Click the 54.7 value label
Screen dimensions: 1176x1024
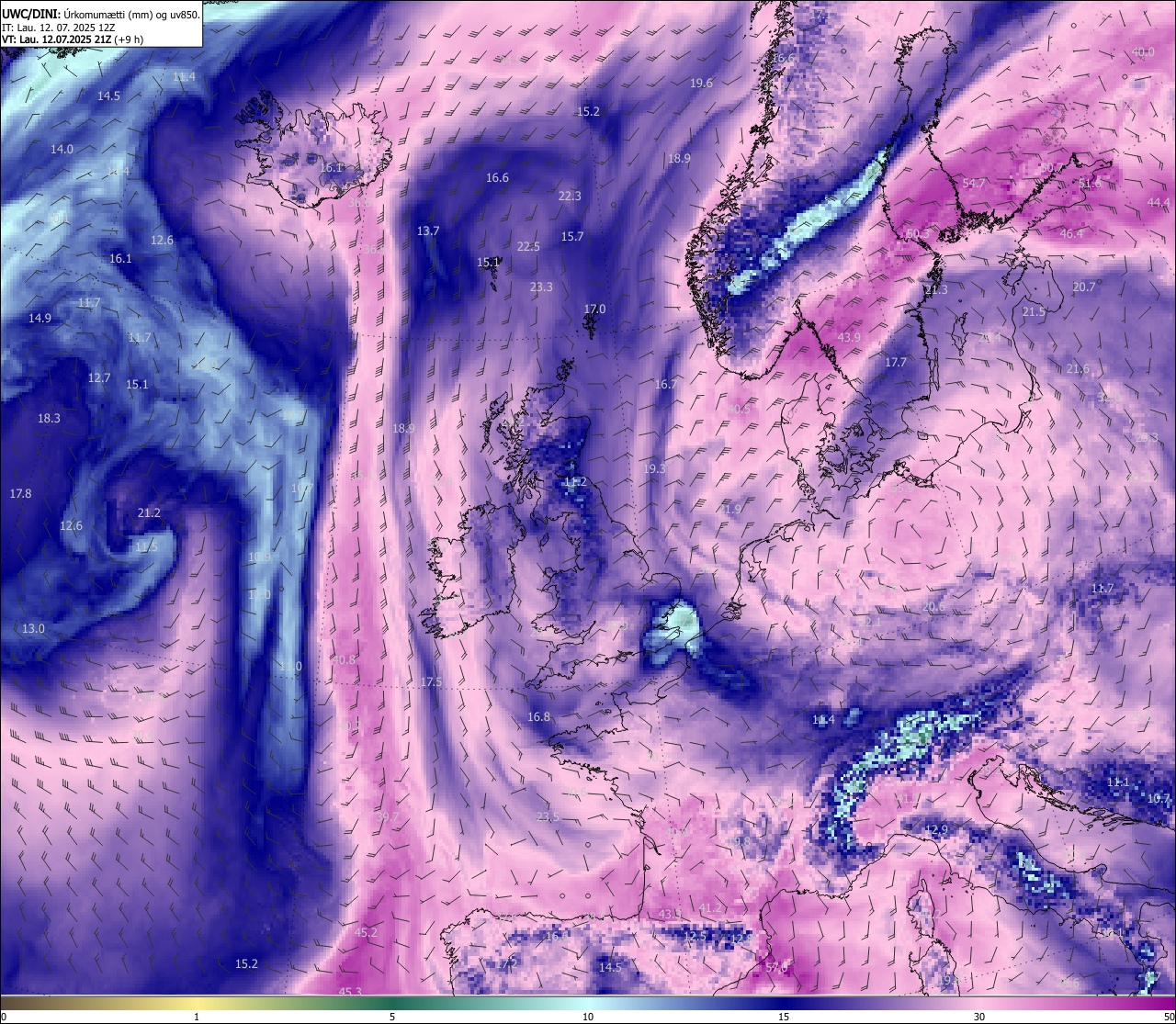974,183
